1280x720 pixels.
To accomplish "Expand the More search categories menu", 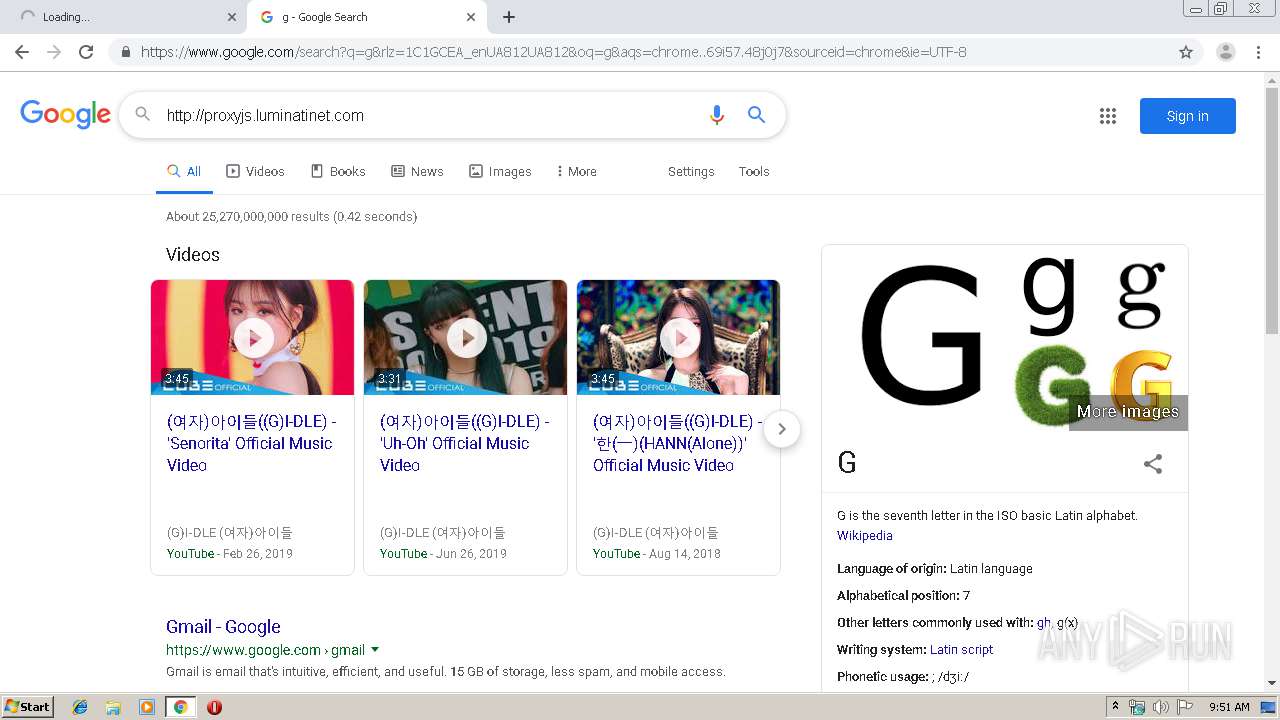I will pos(577,172).
